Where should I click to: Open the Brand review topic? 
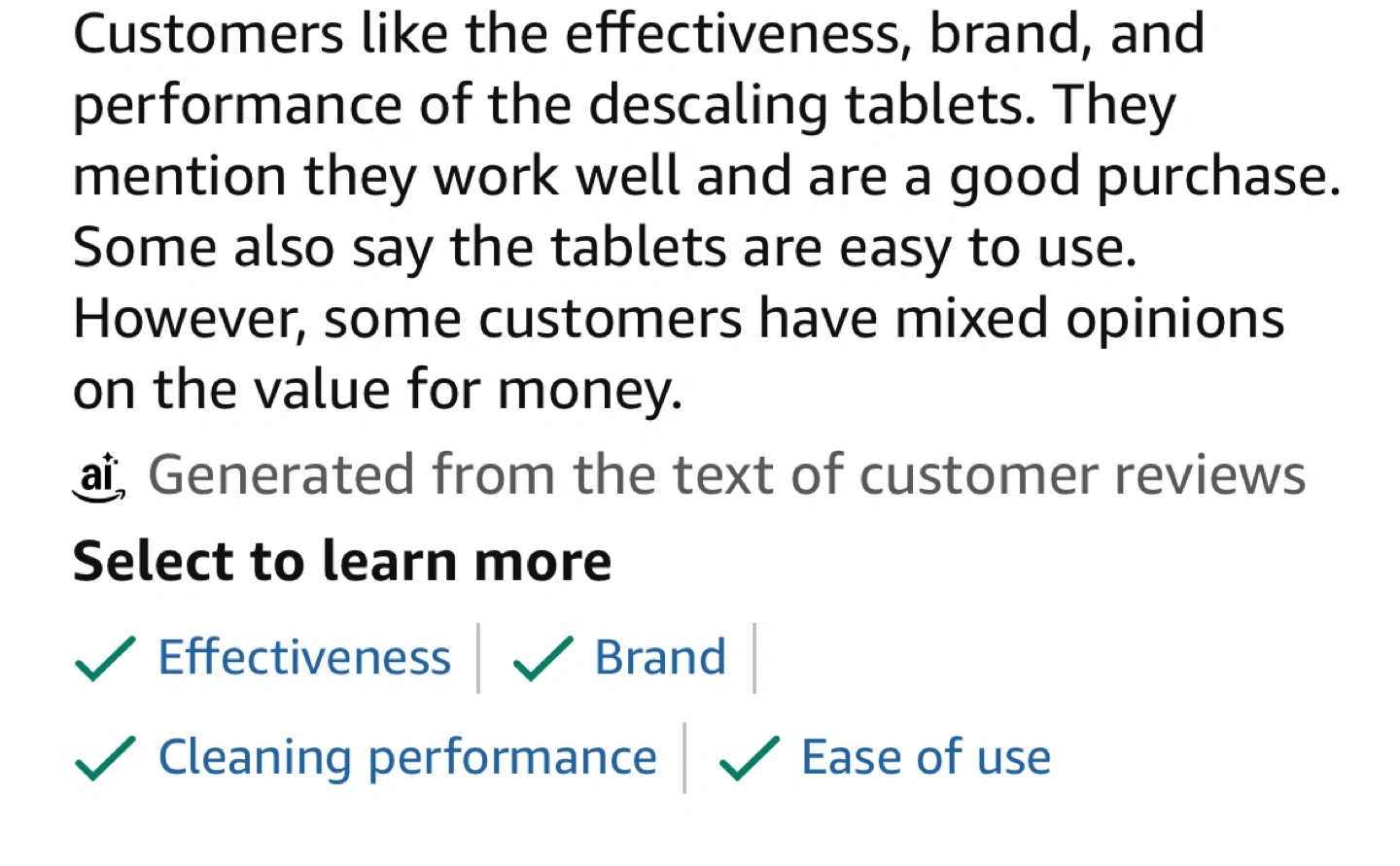coord(660,657)
